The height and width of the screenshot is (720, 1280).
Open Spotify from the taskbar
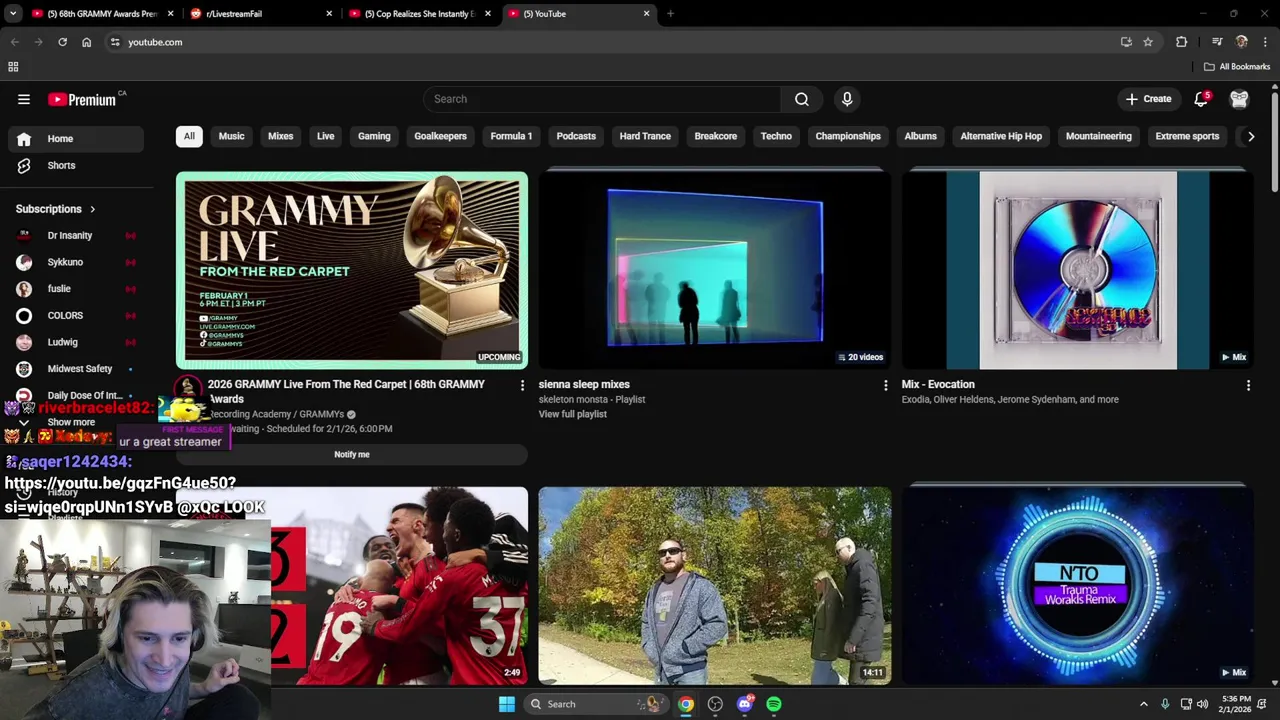tap(774, 704)
